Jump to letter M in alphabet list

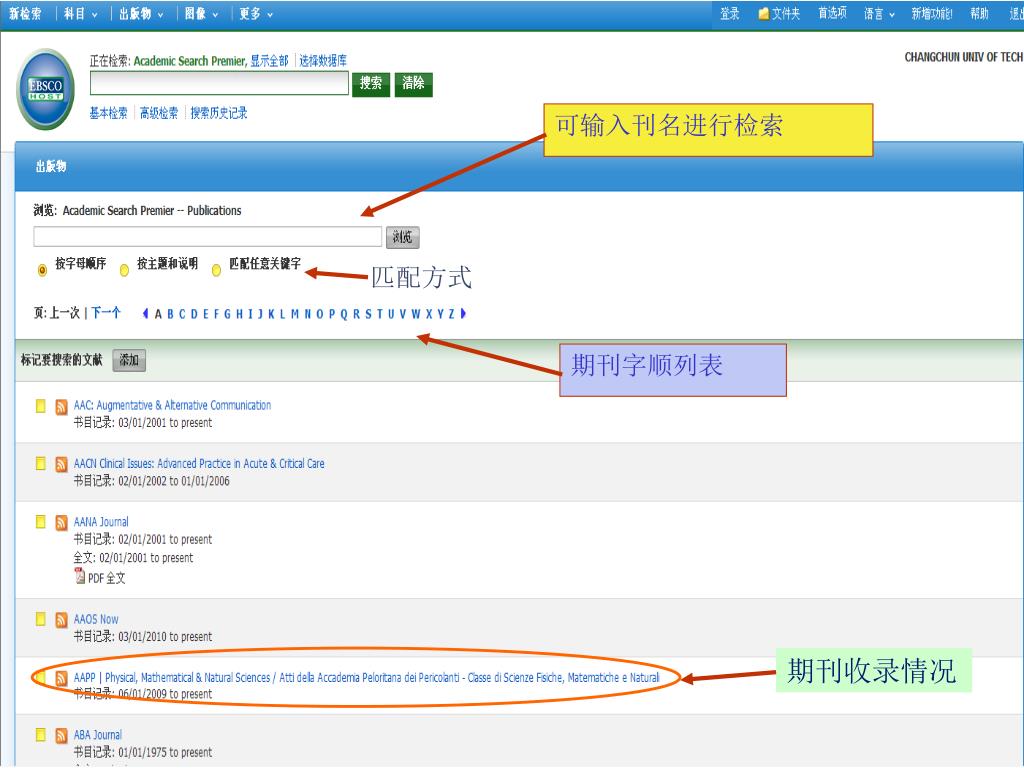[295, 314]
